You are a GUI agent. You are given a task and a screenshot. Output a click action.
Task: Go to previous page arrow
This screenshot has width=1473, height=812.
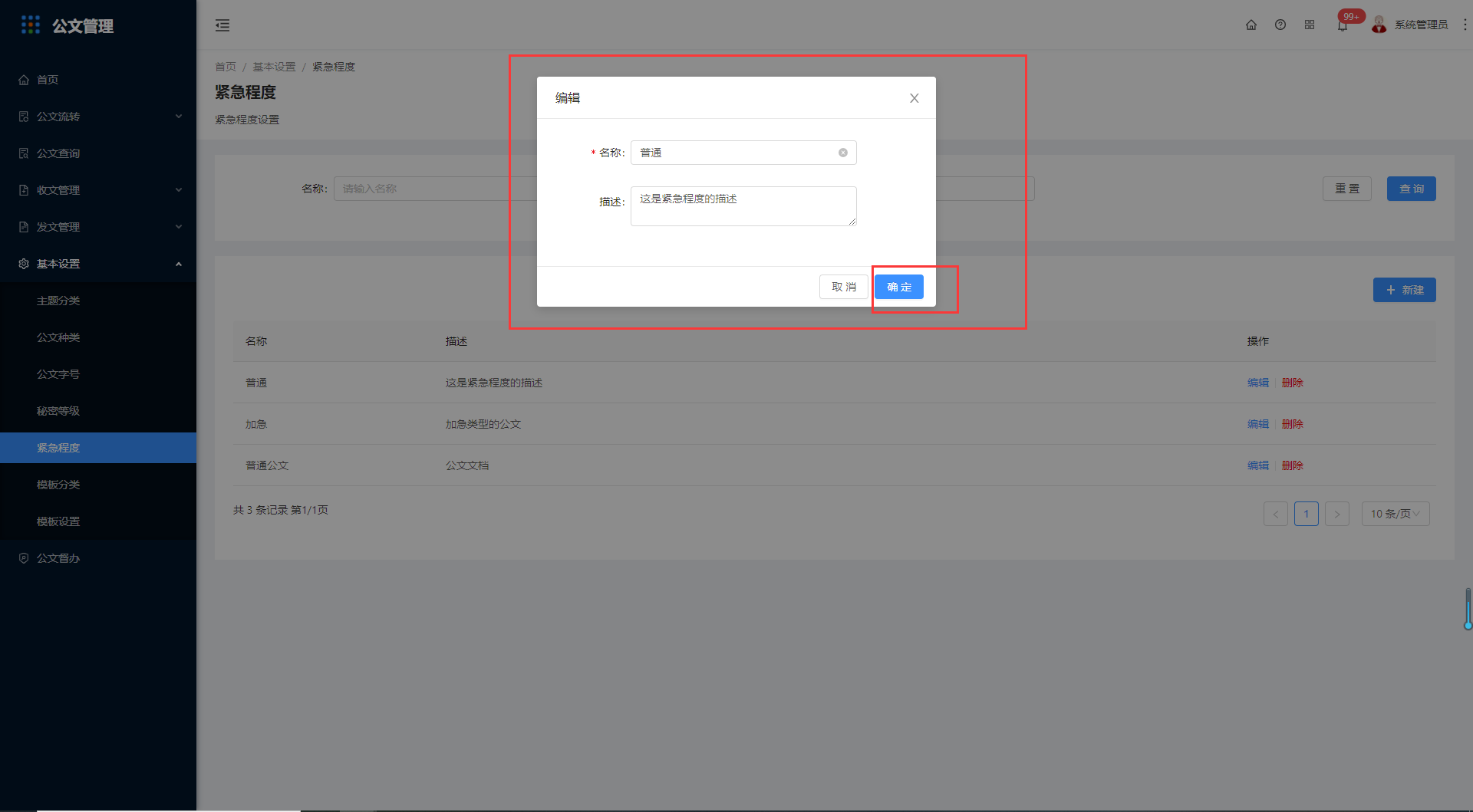click(1276, 514)
